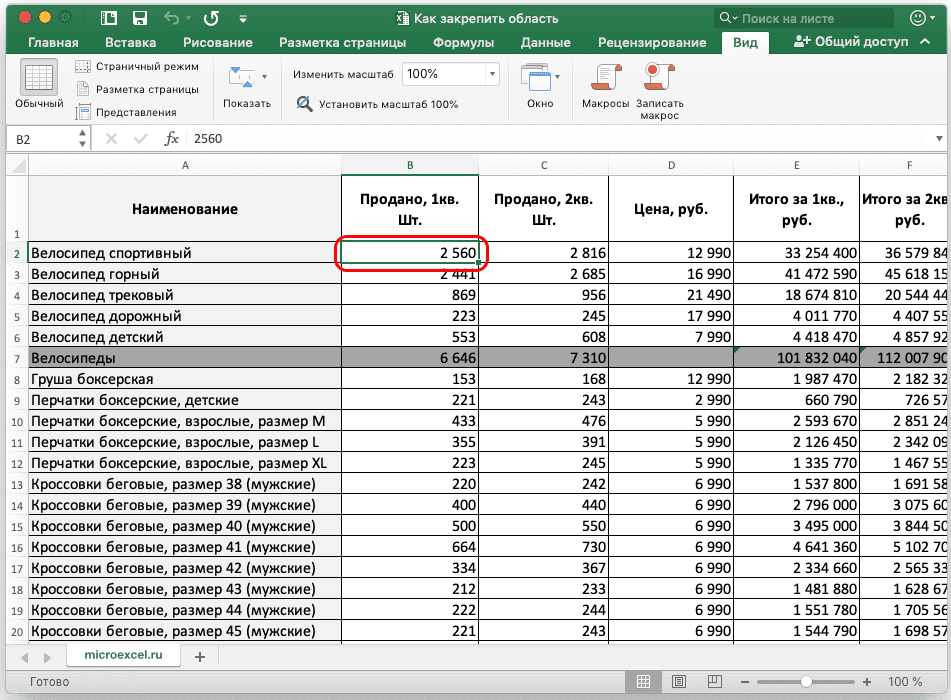Open the zoom percentage 100% dropdown
This screenshot has height=700, width=951.
tap(492, 74)
